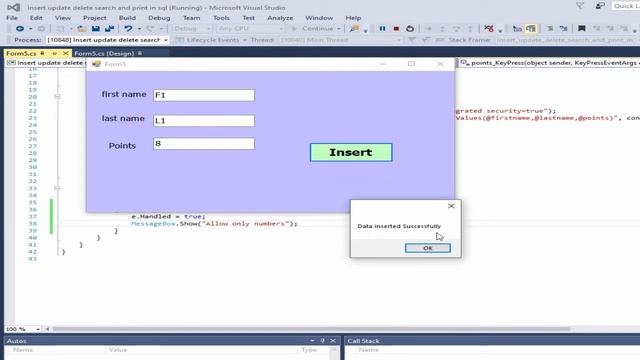Click the last name text field
The height and width of the screenshot is (360, 640).
(204, 120)
